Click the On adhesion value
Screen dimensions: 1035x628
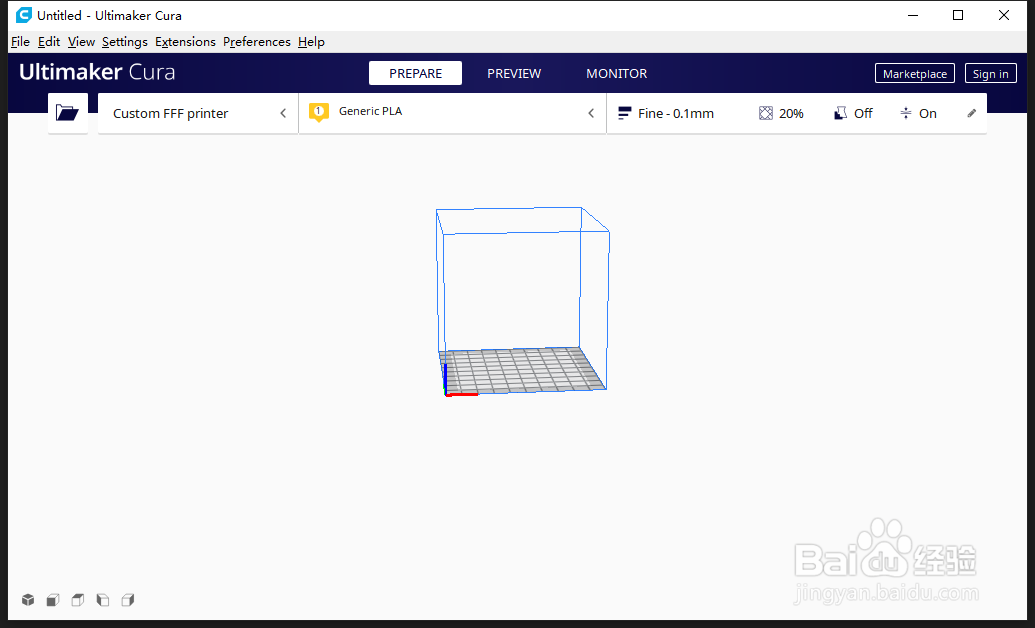[x=927, y=114]
